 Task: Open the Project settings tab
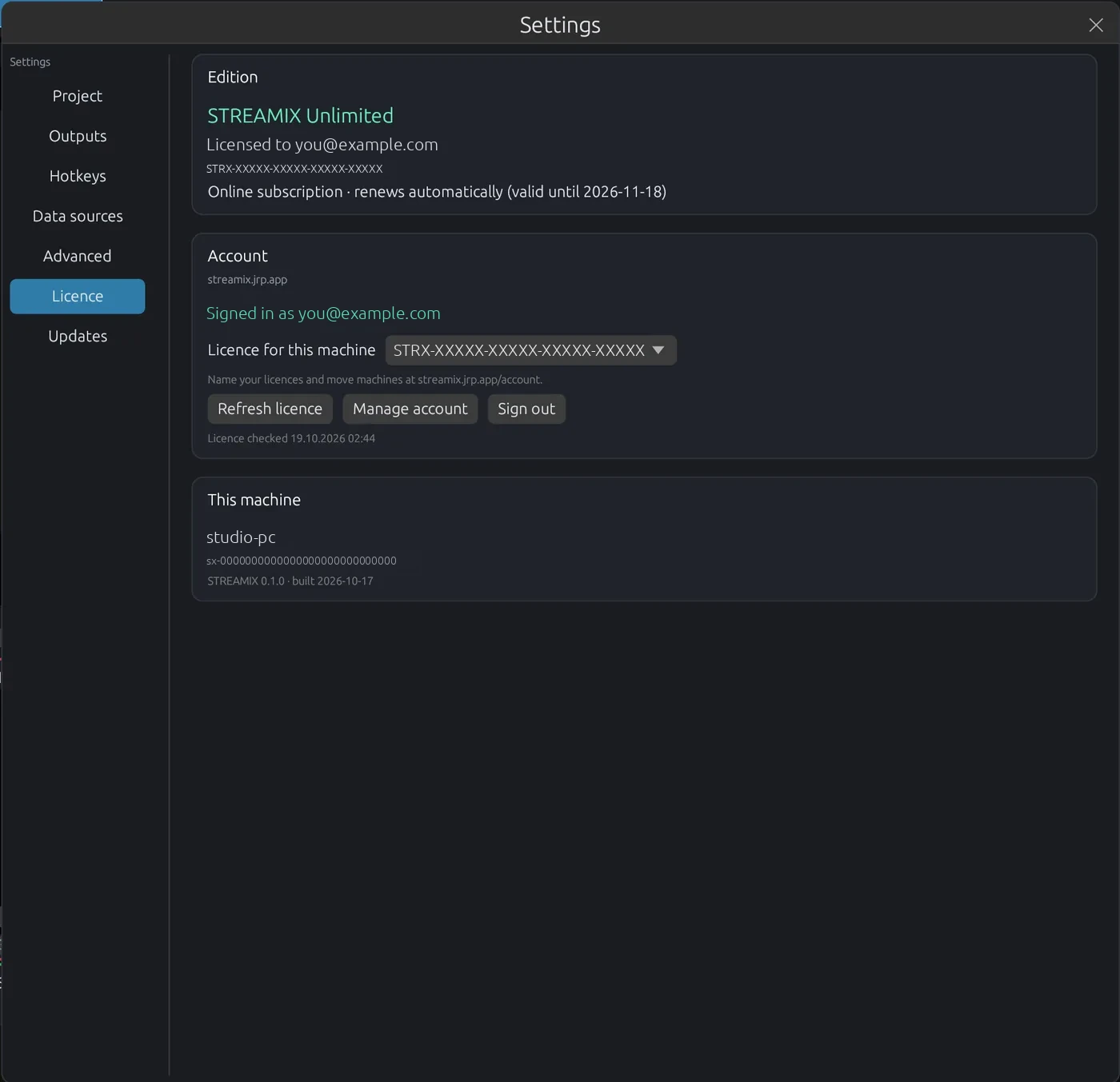tap(78, 96)
